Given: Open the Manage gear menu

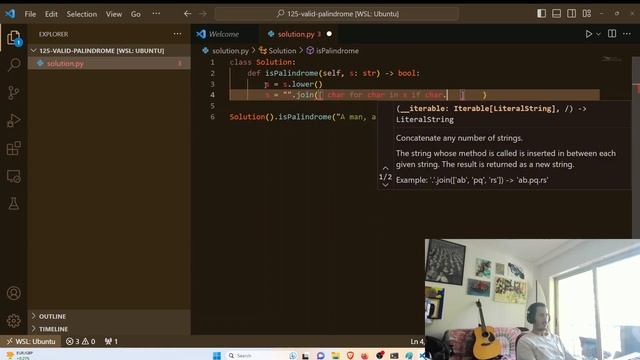Looking at the screenshot, I should 13,321.
